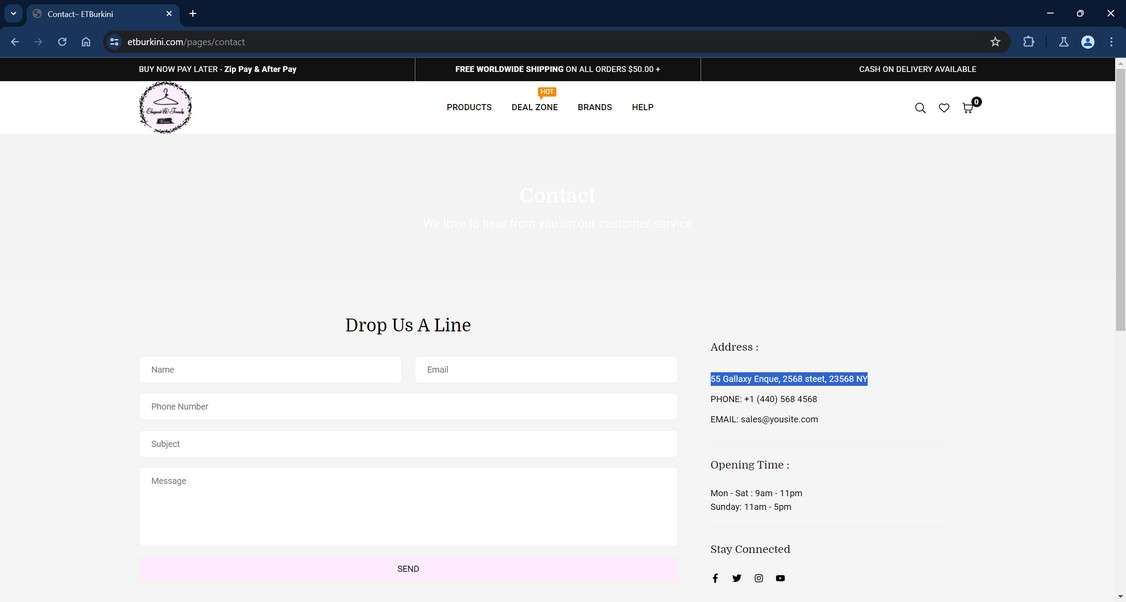Click the email sales@yousite.com
Screen dimensions: 1126x602
779,420
